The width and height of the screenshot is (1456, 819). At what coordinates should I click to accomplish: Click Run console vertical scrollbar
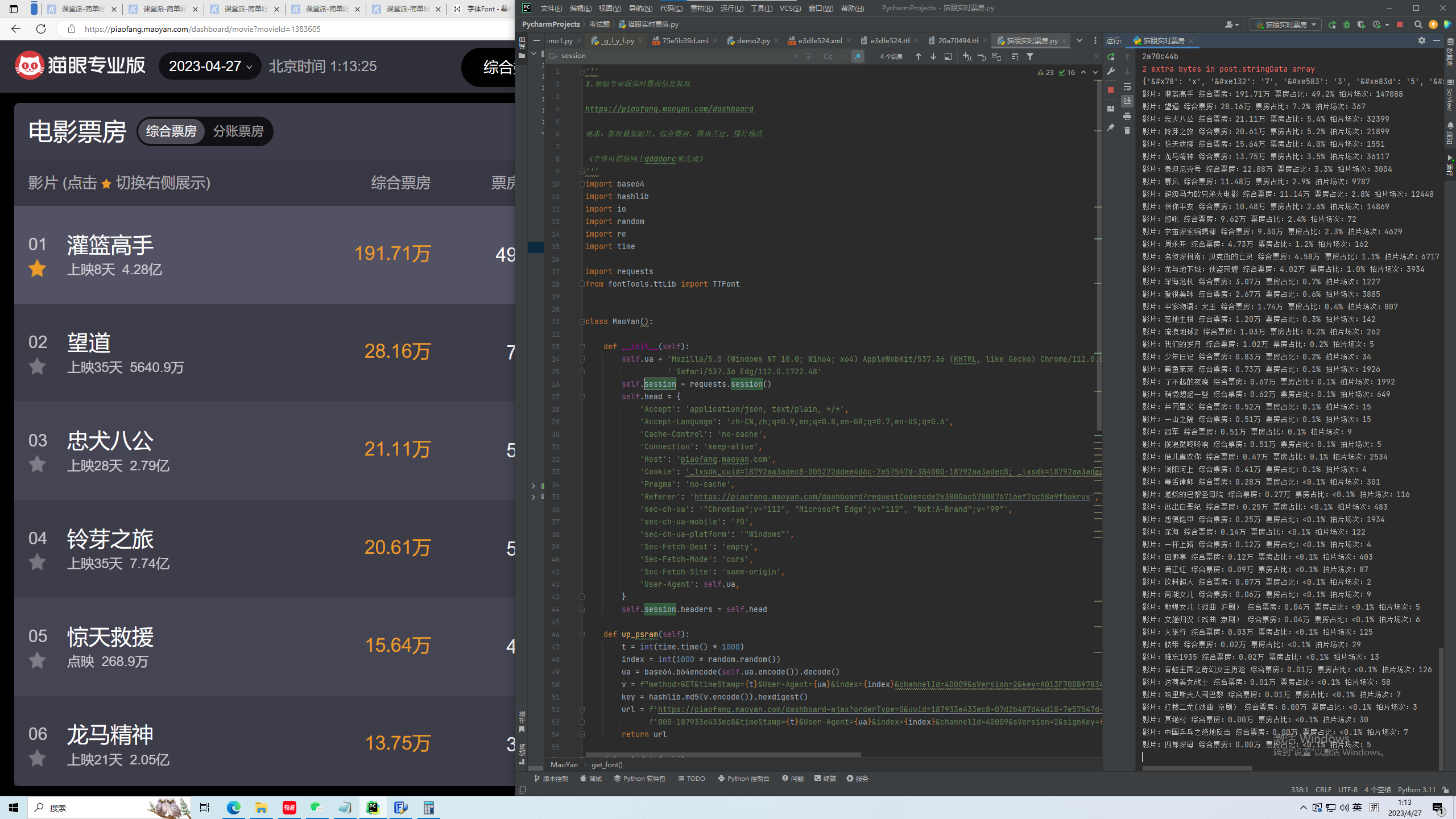coord(1441,708)
